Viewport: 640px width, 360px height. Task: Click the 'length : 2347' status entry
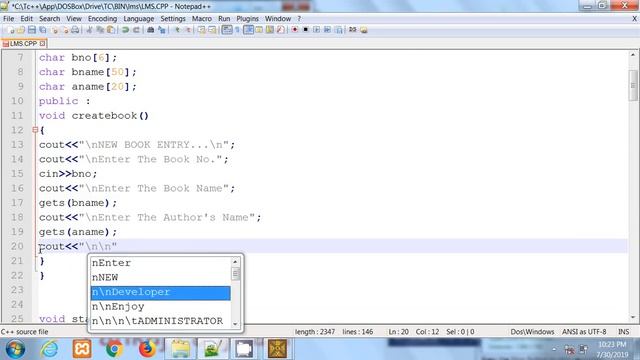point(315,332)
